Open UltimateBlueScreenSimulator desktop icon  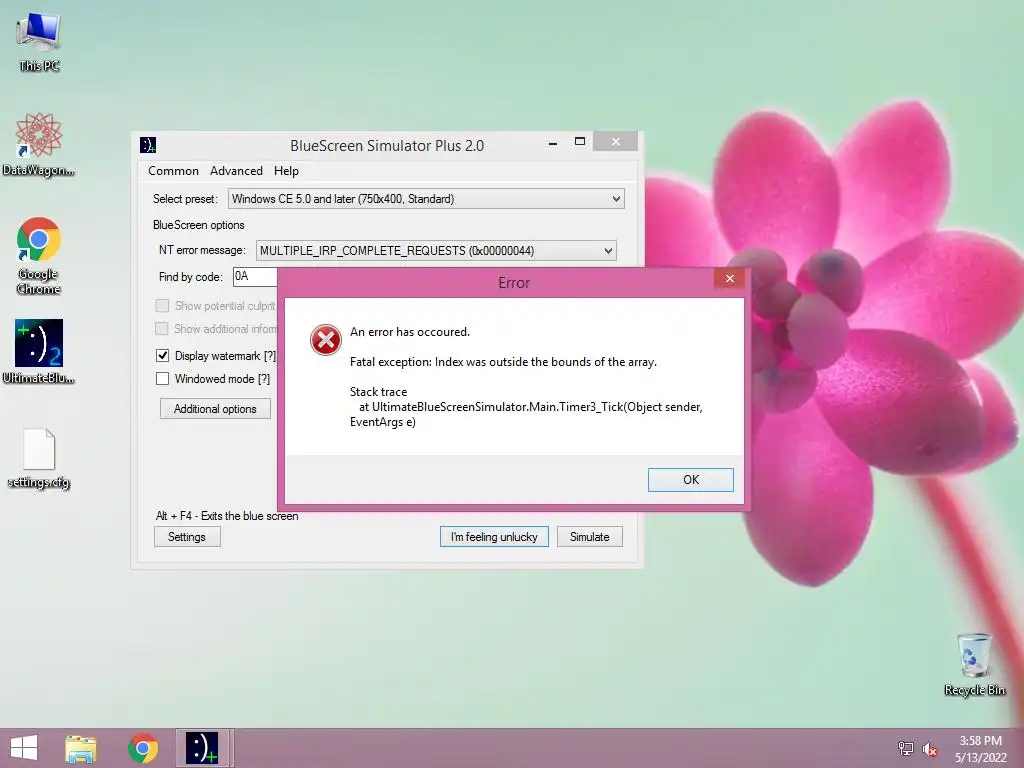click(x=39, y=351)
